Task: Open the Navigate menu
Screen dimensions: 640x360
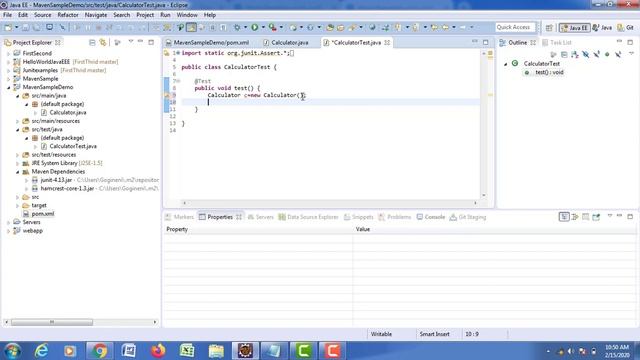Action: (x=96, y=15)
